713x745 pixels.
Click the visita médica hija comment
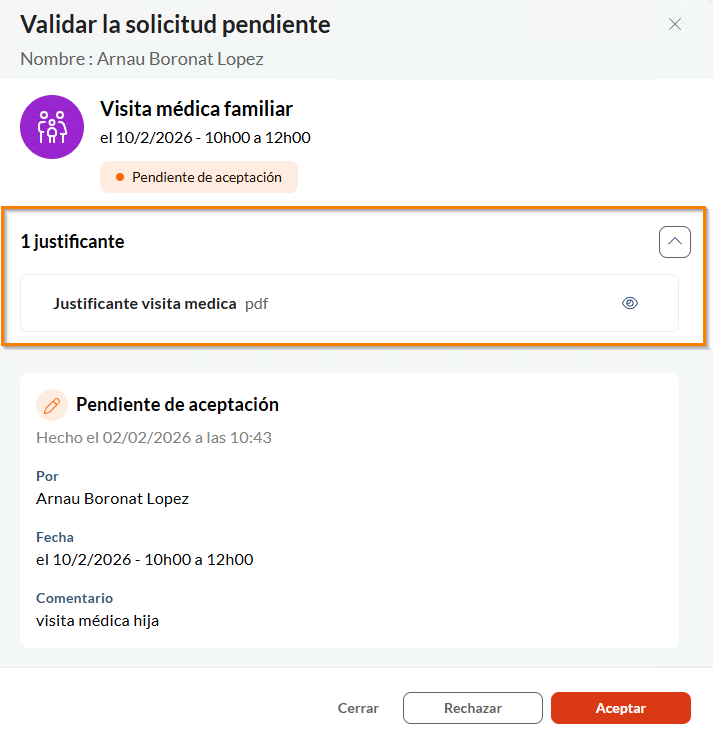(x=98, y=620)
